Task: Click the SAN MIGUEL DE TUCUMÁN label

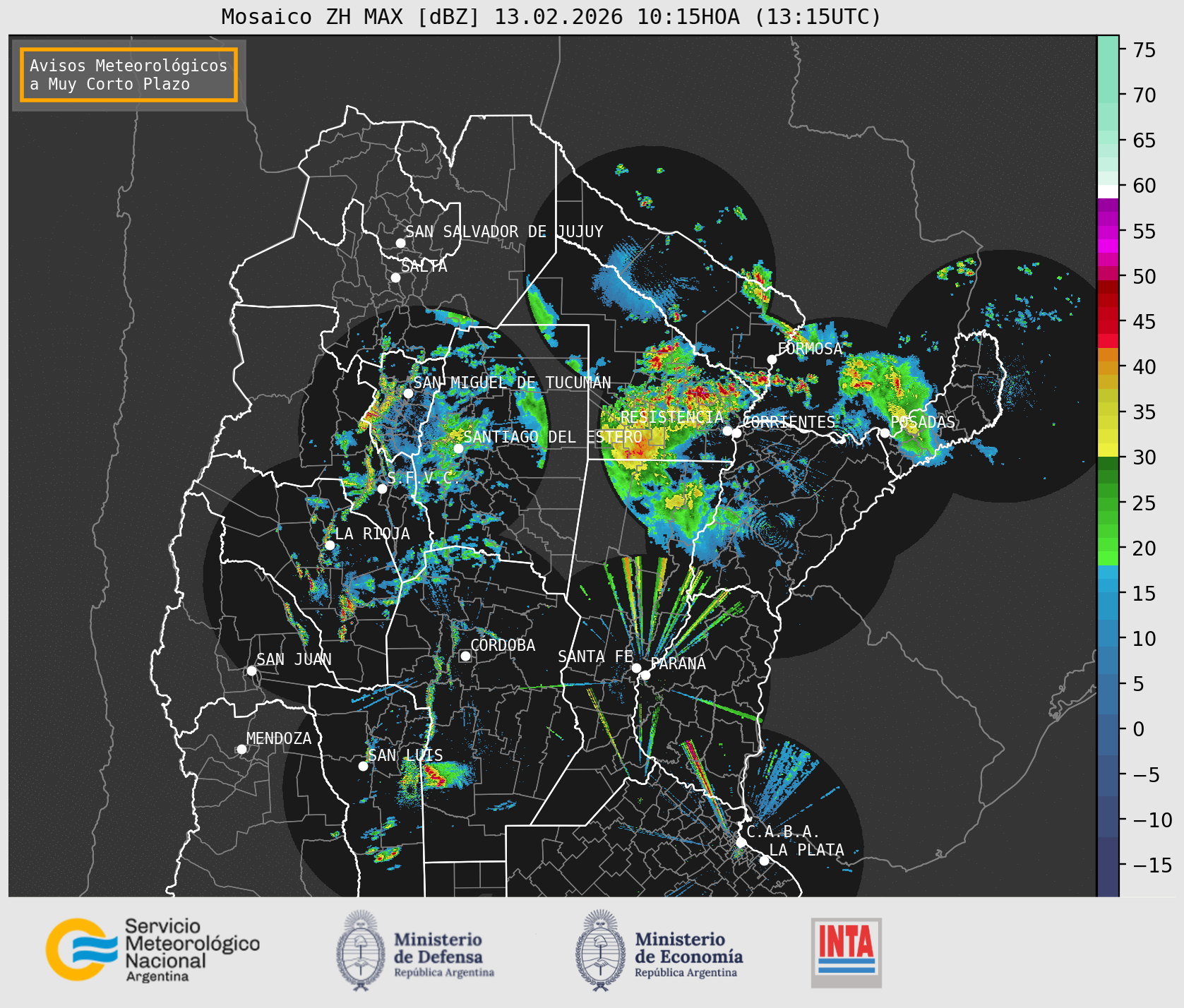Action: [x=512, y=383]
